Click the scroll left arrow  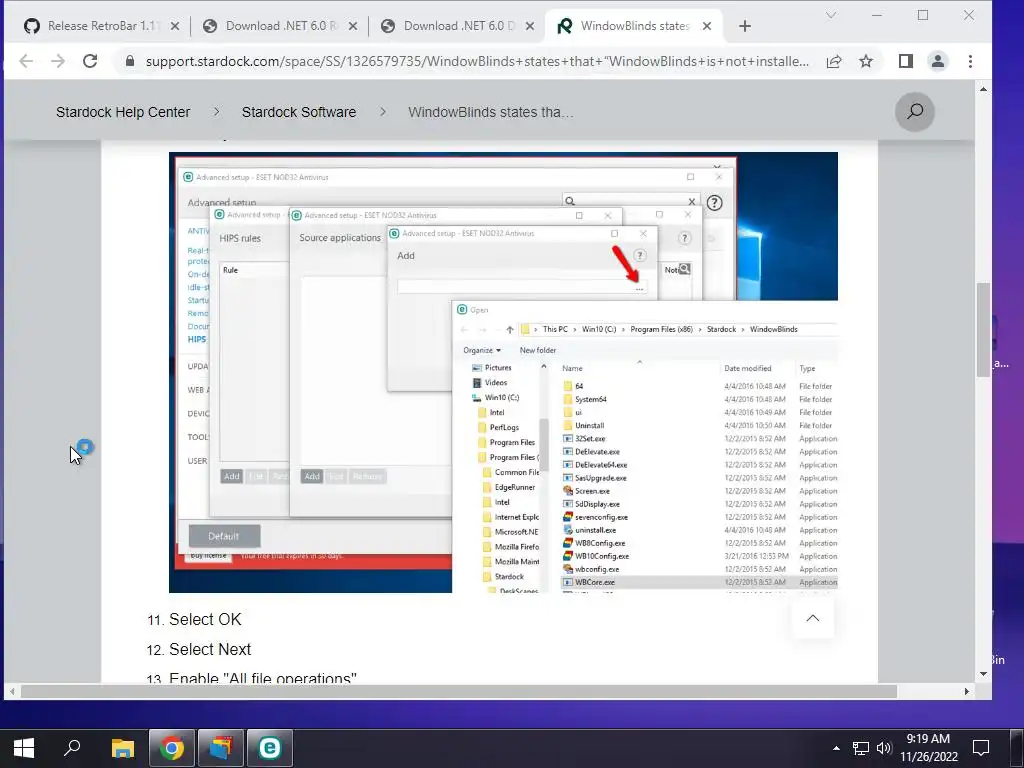(12, 691)
